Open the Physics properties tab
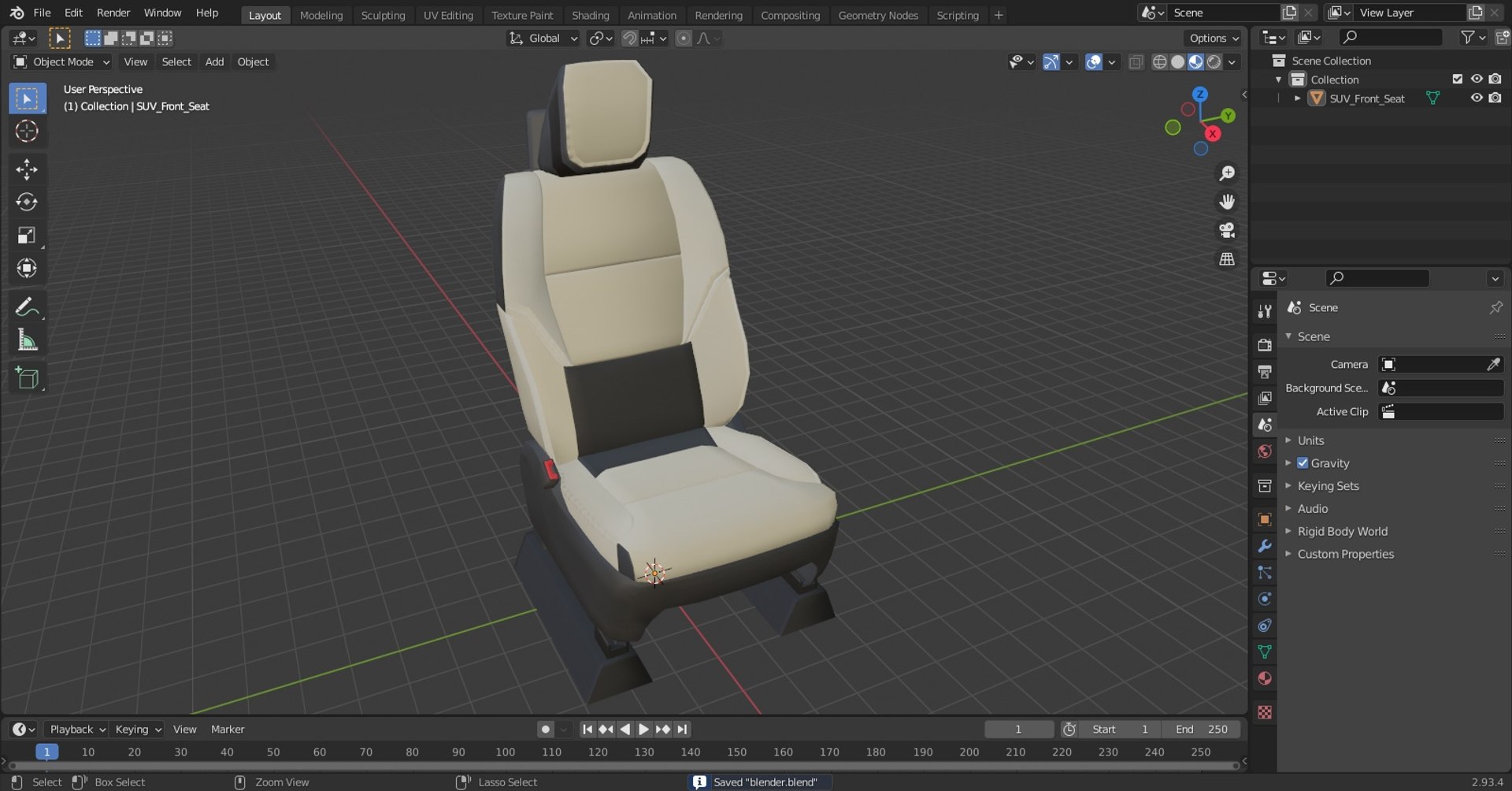The height and width of the screenshot is (791, 1512). click(x=1265, y=599)
